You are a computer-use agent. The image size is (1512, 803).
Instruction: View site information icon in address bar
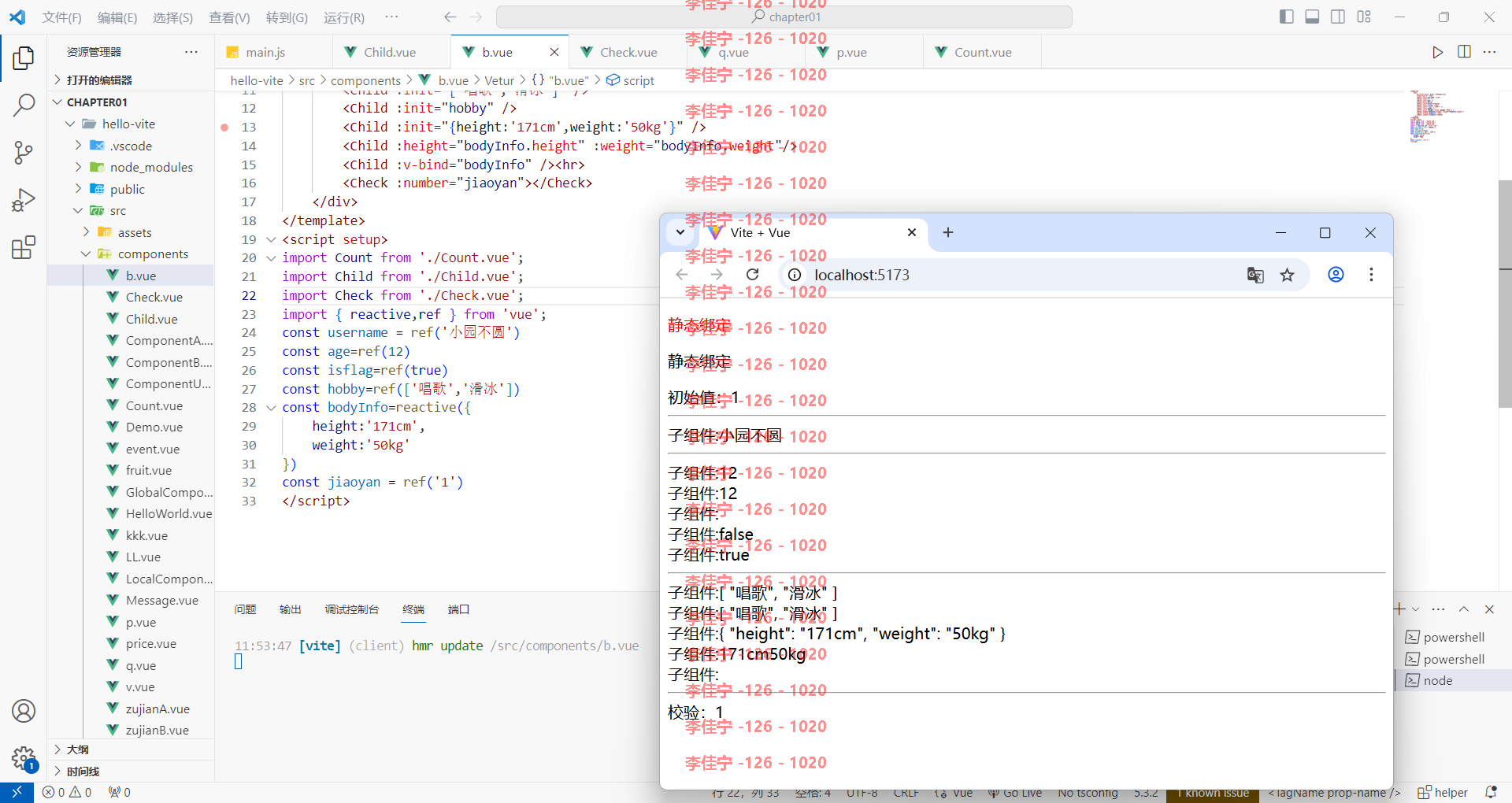(795, 275)
